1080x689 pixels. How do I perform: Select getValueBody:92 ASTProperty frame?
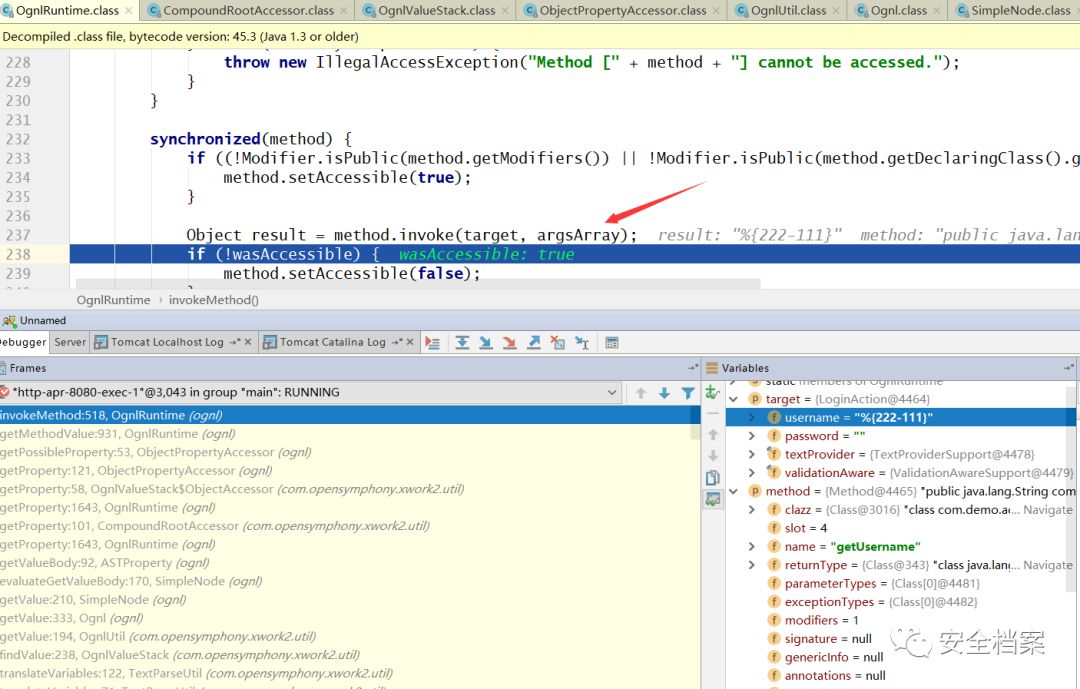point(349,563)
